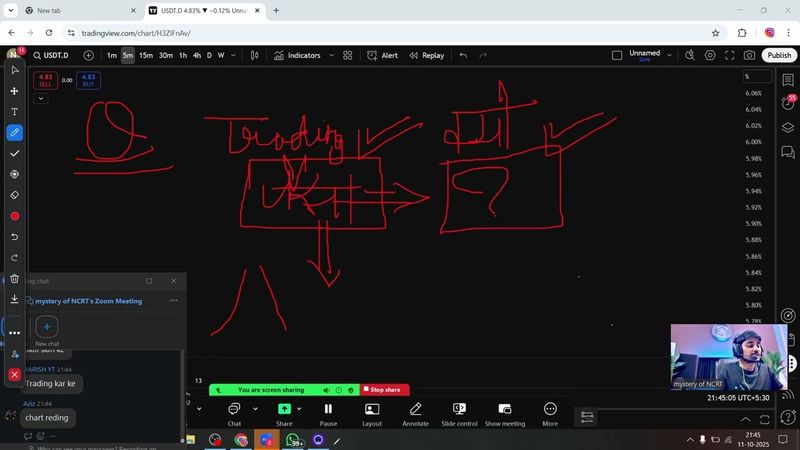Select the 15m timeframe
The width and height of the screenshot is (800, 450).
[x=146, y=56]
